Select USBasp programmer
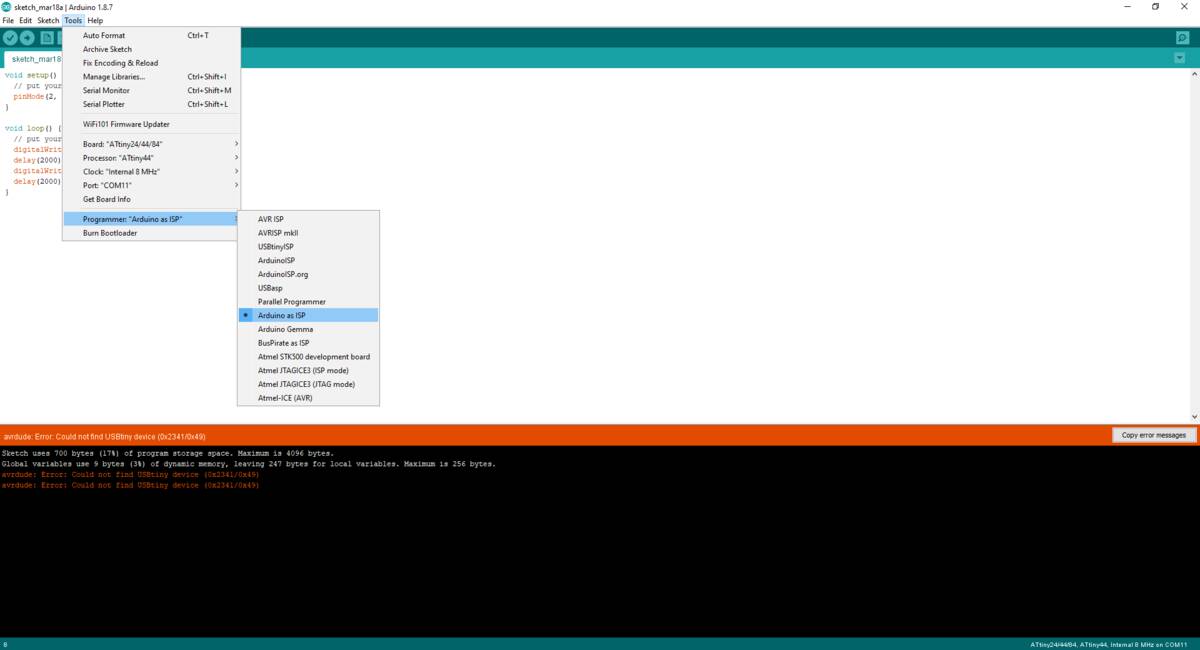 click(308, 288)
